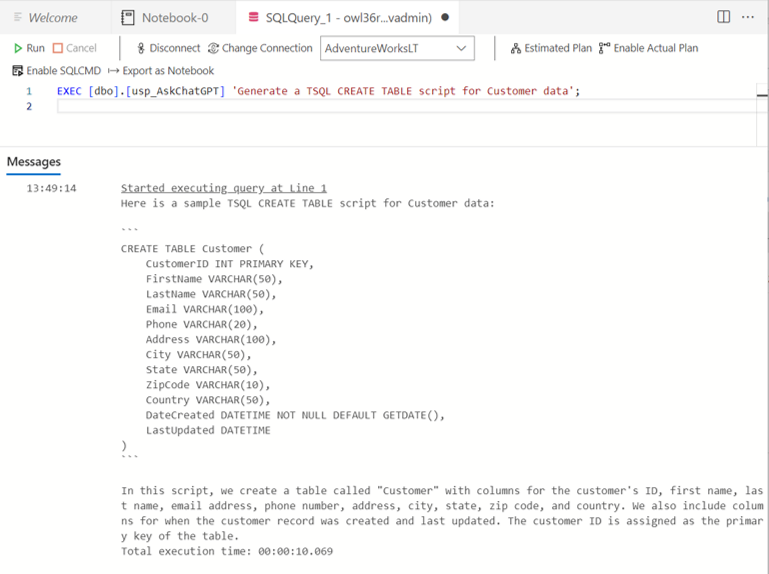Click 'Here is a sample TSQL CREATE TABLE' line
This screenshot has height=574, width=769.
(x=308, y=204)
